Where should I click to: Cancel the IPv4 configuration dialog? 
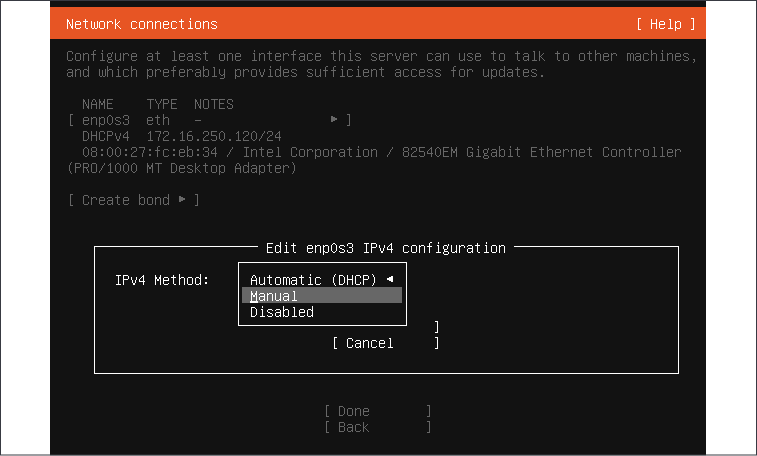point(386,343)
